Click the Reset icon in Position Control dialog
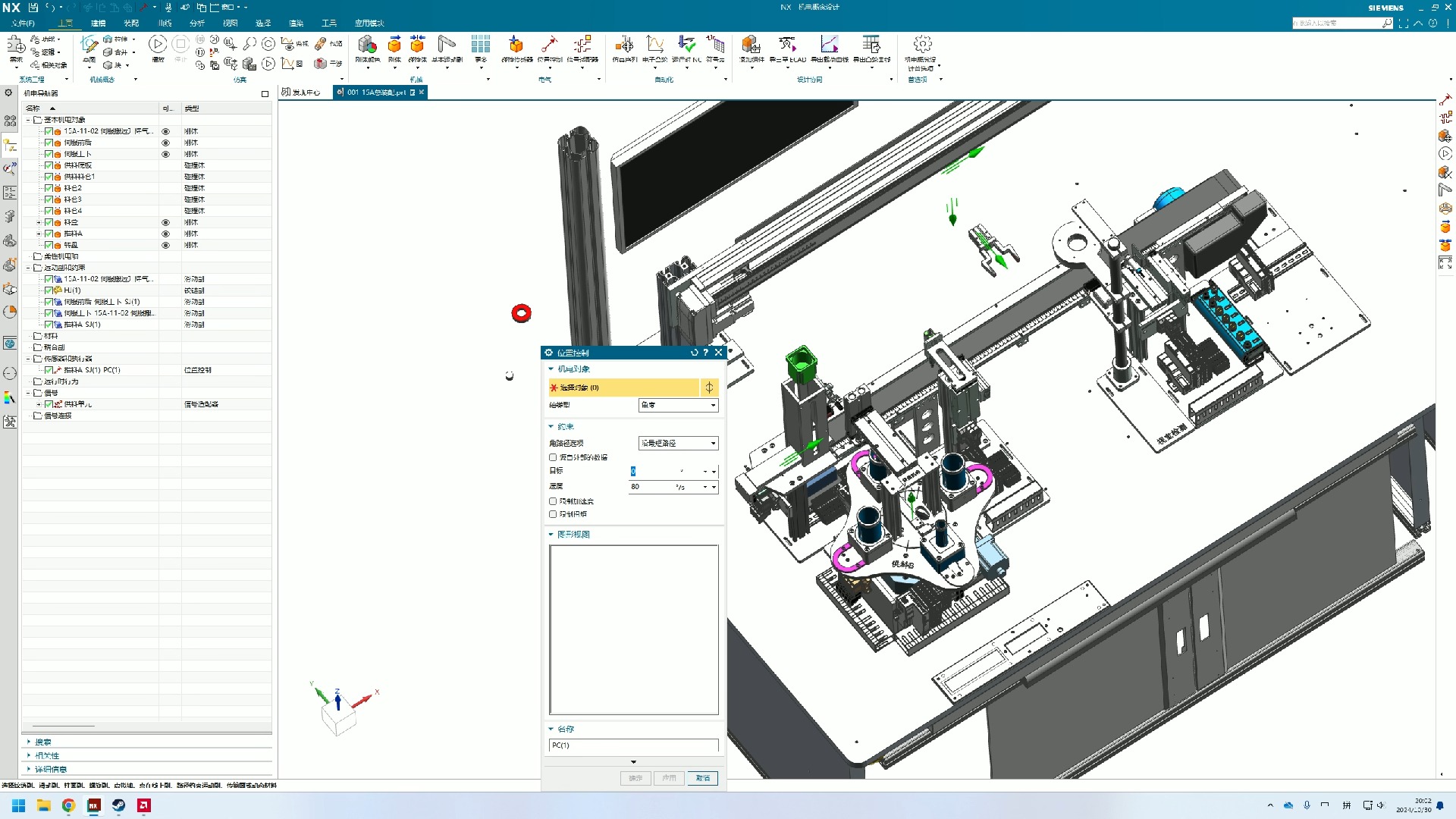The height and width of the screenshot is (819, 1456). [x=694, y=353]
